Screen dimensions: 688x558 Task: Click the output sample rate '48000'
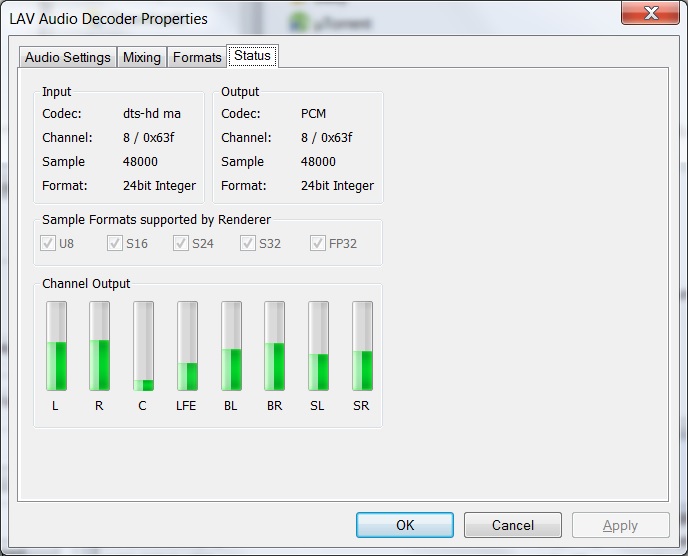pos(318,161)
